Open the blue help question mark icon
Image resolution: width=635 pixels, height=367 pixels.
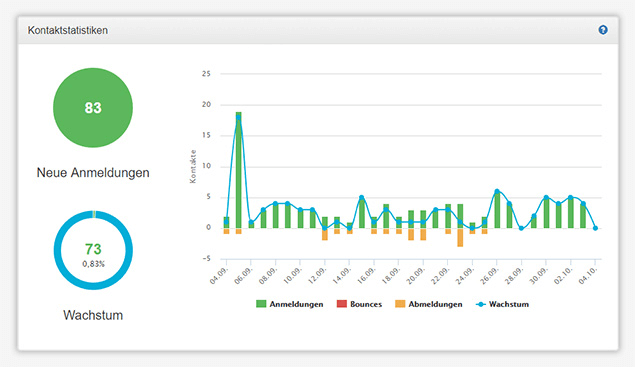point(603,30)
